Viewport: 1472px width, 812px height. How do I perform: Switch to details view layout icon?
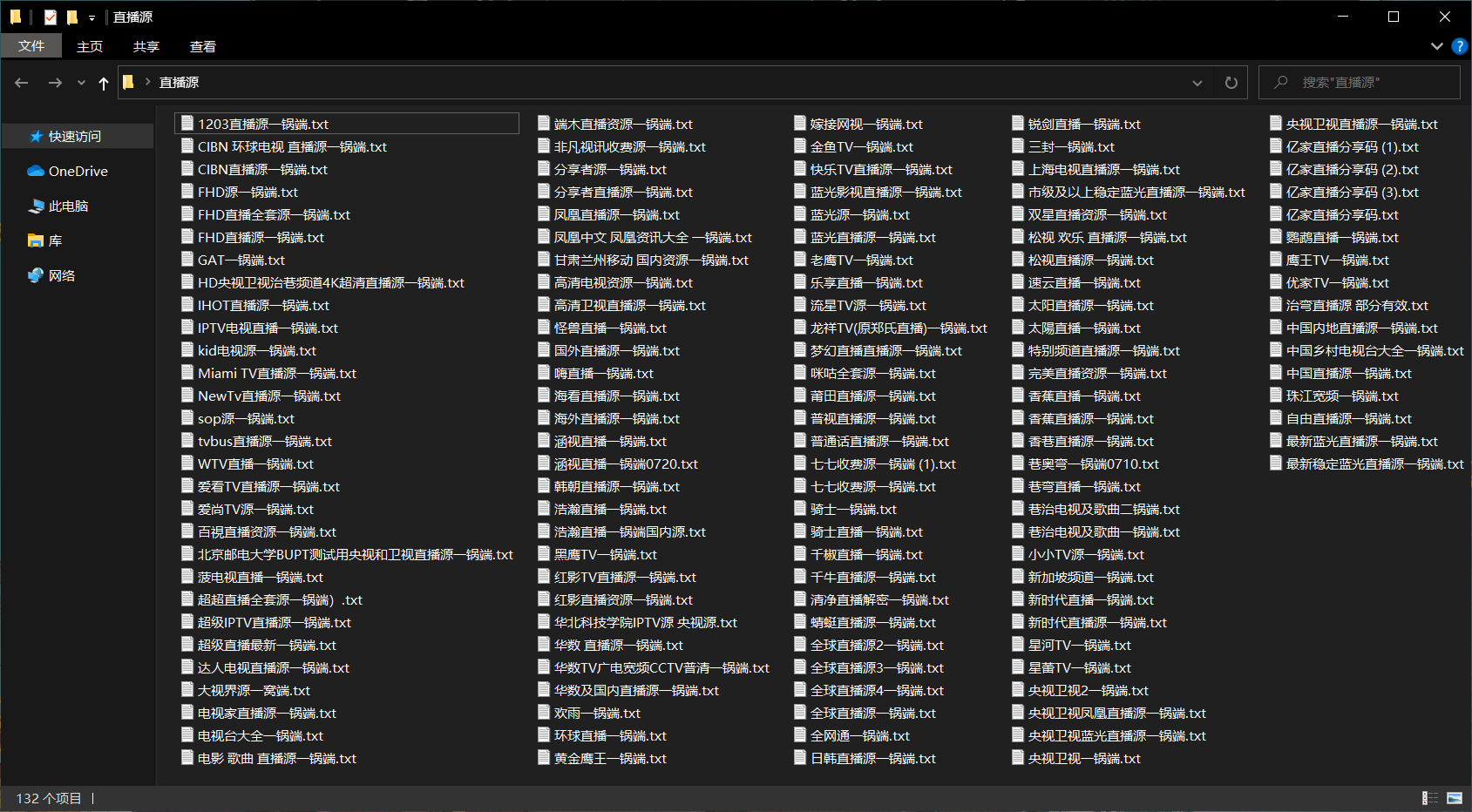click(x=1430, y=798)
